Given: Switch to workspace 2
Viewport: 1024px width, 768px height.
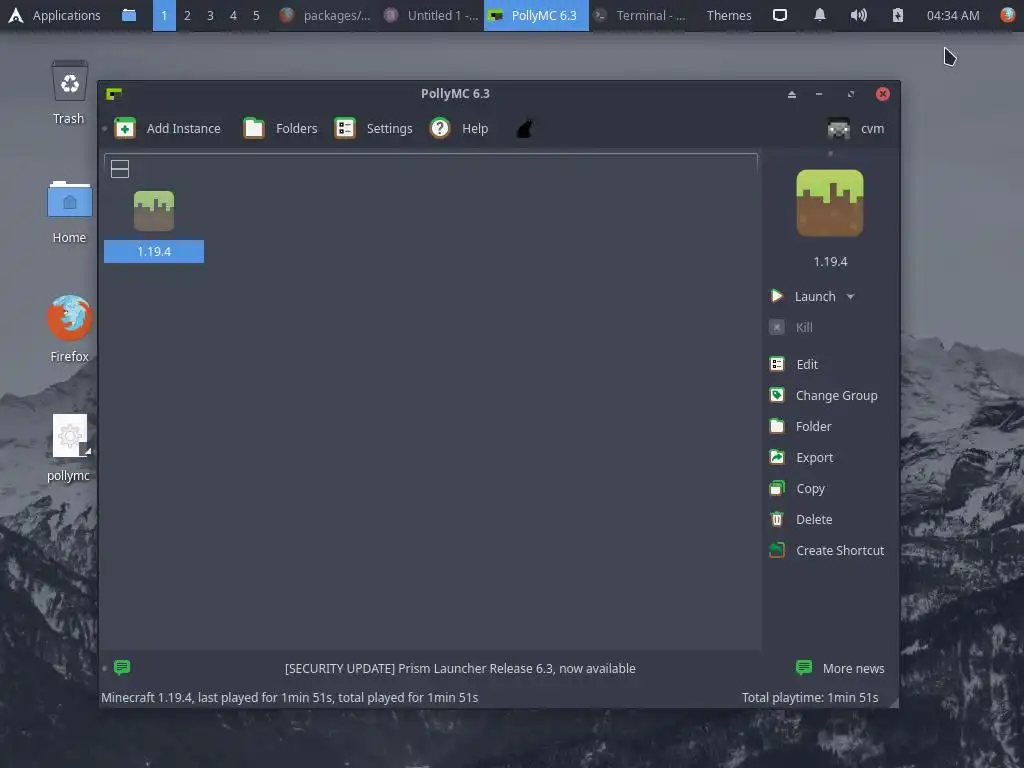Looking at the screenshot, I should (187, 15).
